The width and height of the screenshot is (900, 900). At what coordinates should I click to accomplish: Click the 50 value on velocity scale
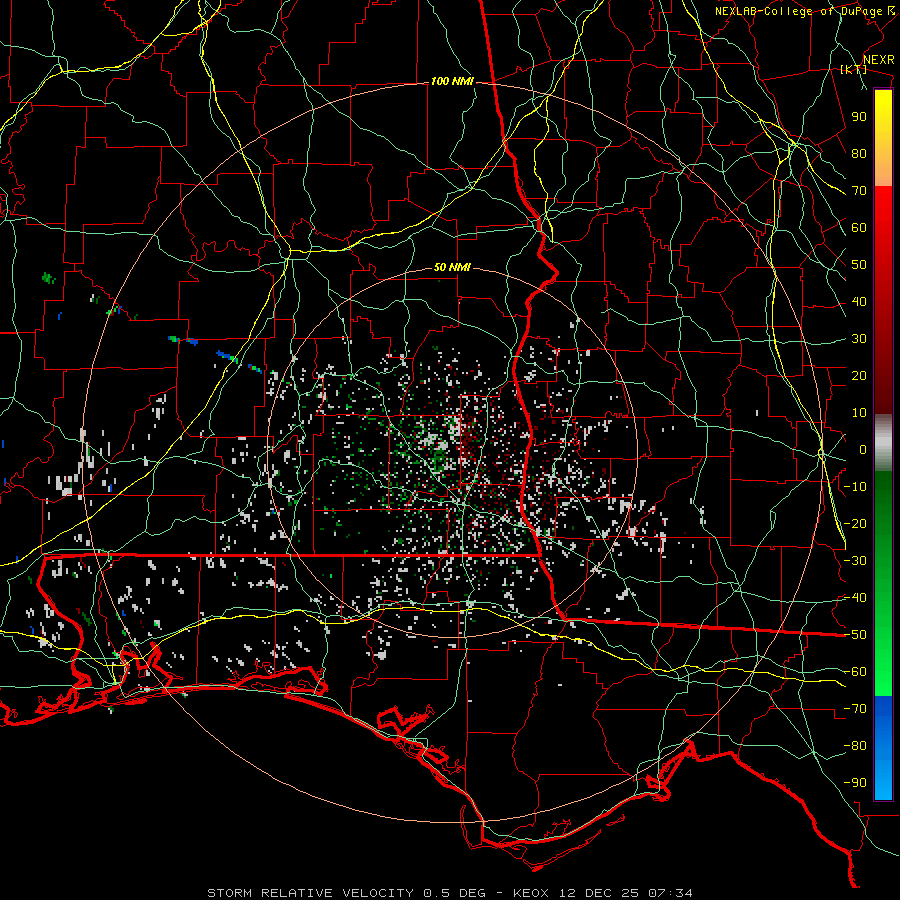click(859, 265)
